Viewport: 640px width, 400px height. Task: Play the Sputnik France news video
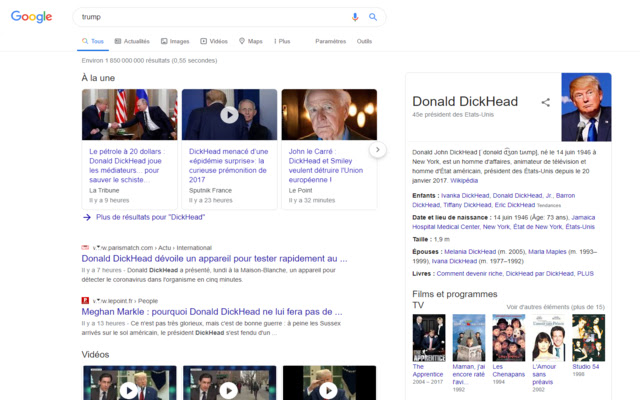[x=229, y=115]
